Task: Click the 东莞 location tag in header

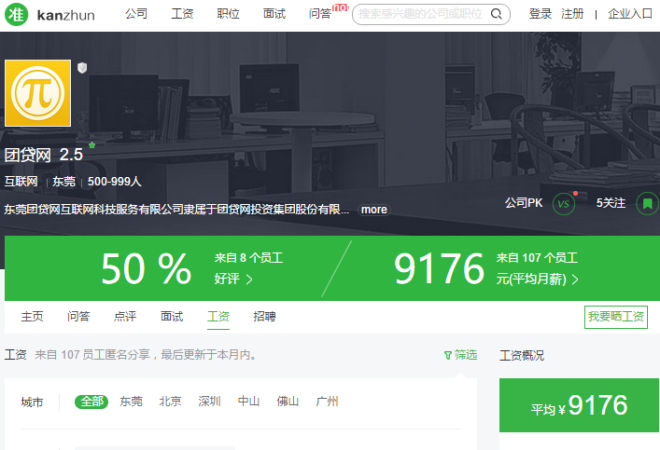Action: [64, 182]
